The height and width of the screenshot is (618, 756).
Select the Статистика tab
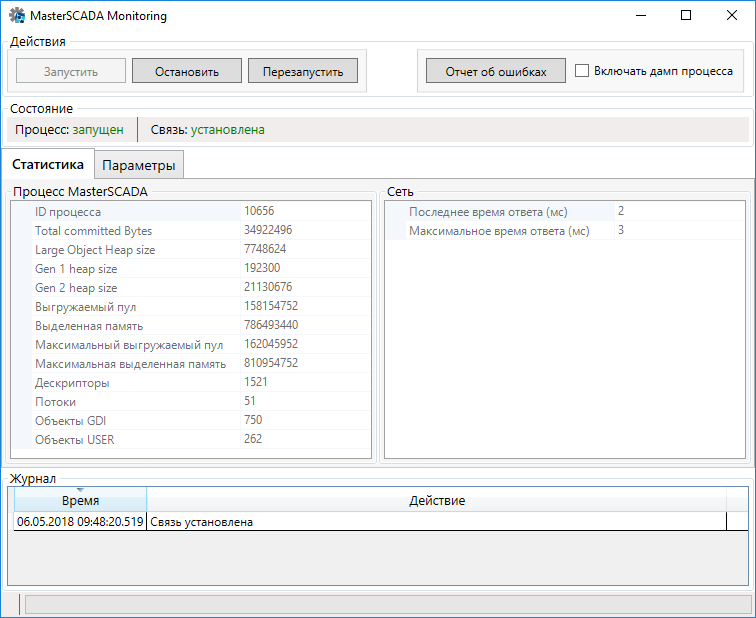click(48, 164)
